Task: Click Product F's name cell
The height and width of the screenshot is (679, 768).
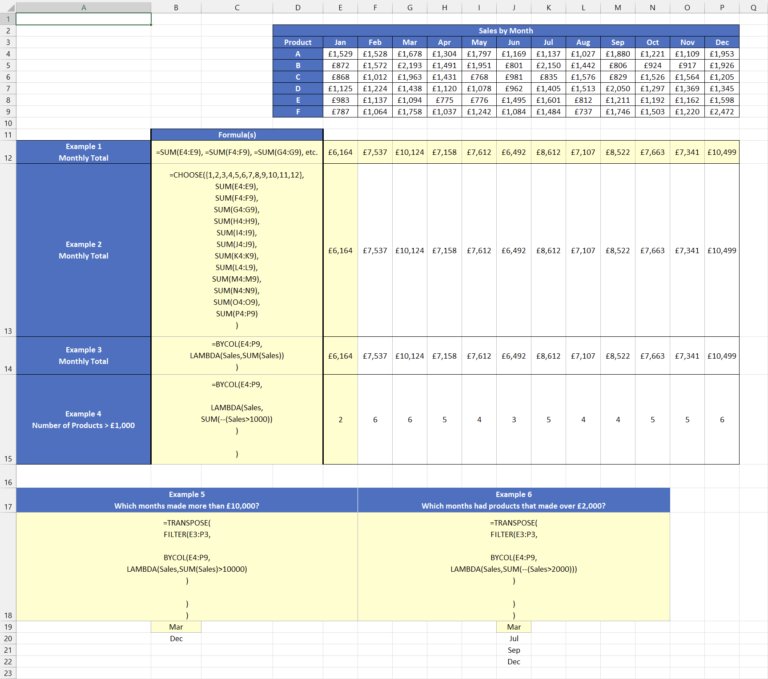Action: [x=297, y=112]
